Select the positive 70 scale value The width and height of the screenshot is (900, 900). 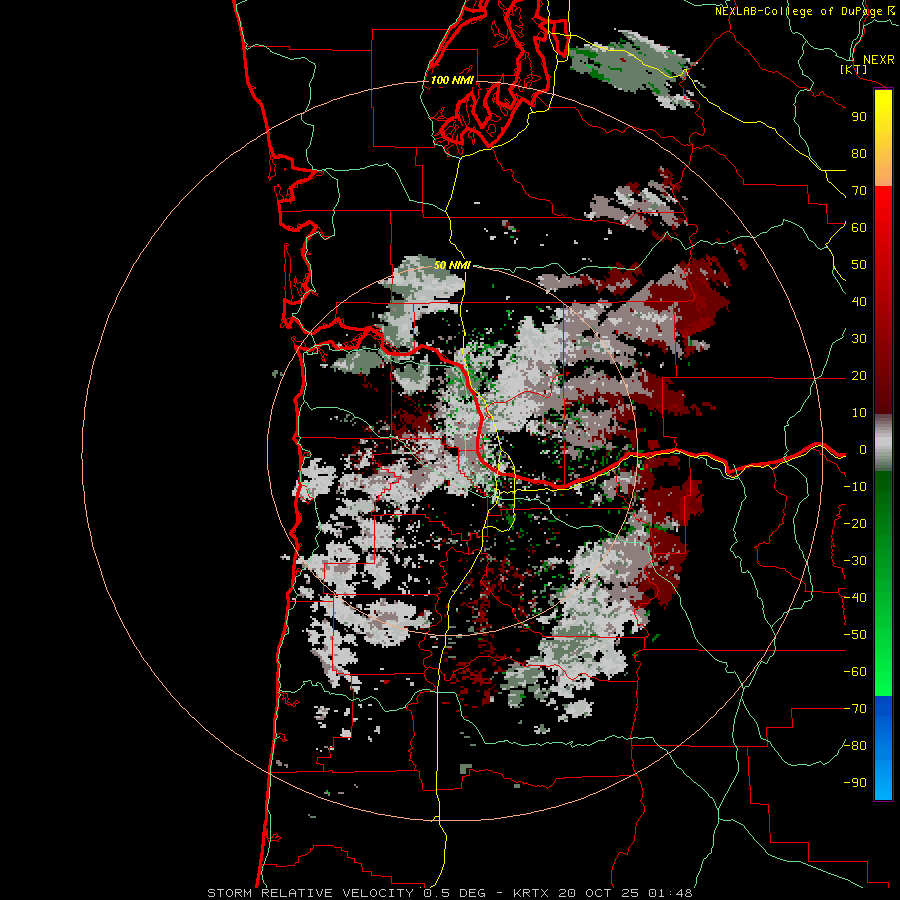tap(859, 191)
